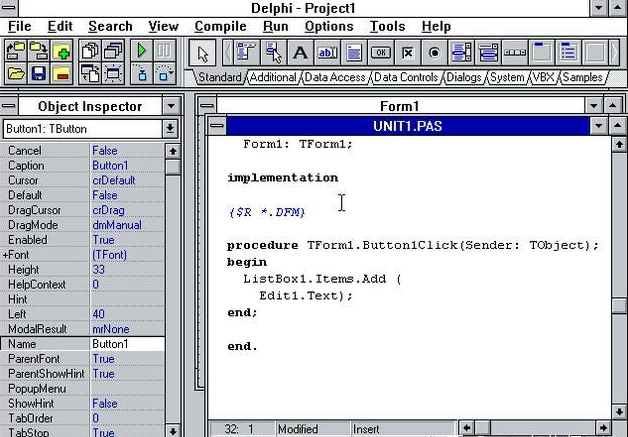Pick the OK Button component in palette
The image size is (628, 437).
coord(381,53)
